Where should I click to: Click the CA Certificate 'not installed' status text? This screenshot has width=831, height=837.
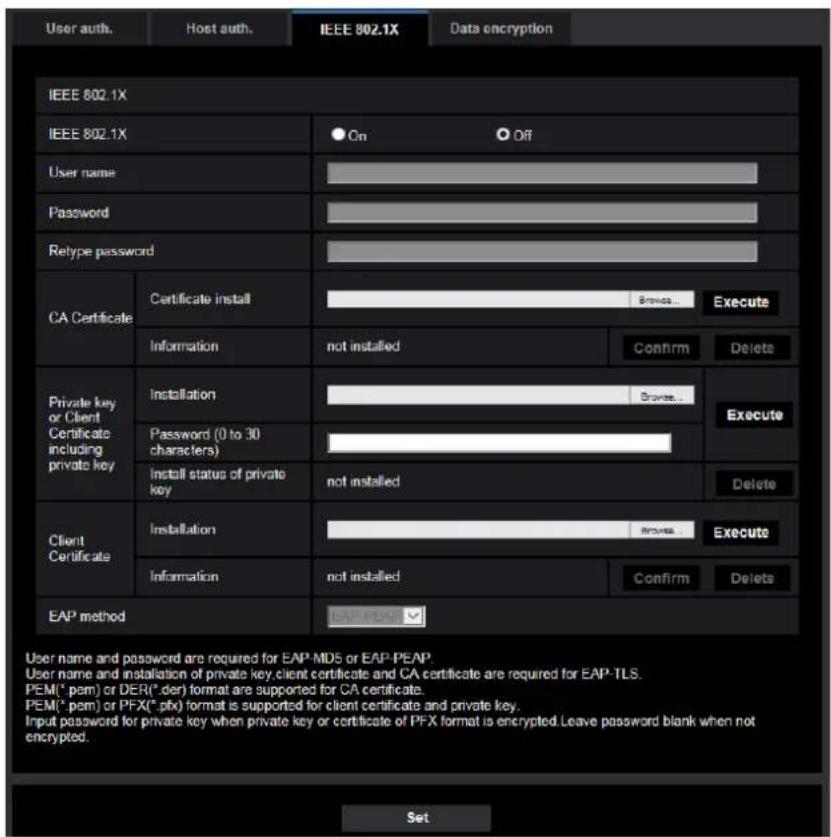click(x=363, y=346)
